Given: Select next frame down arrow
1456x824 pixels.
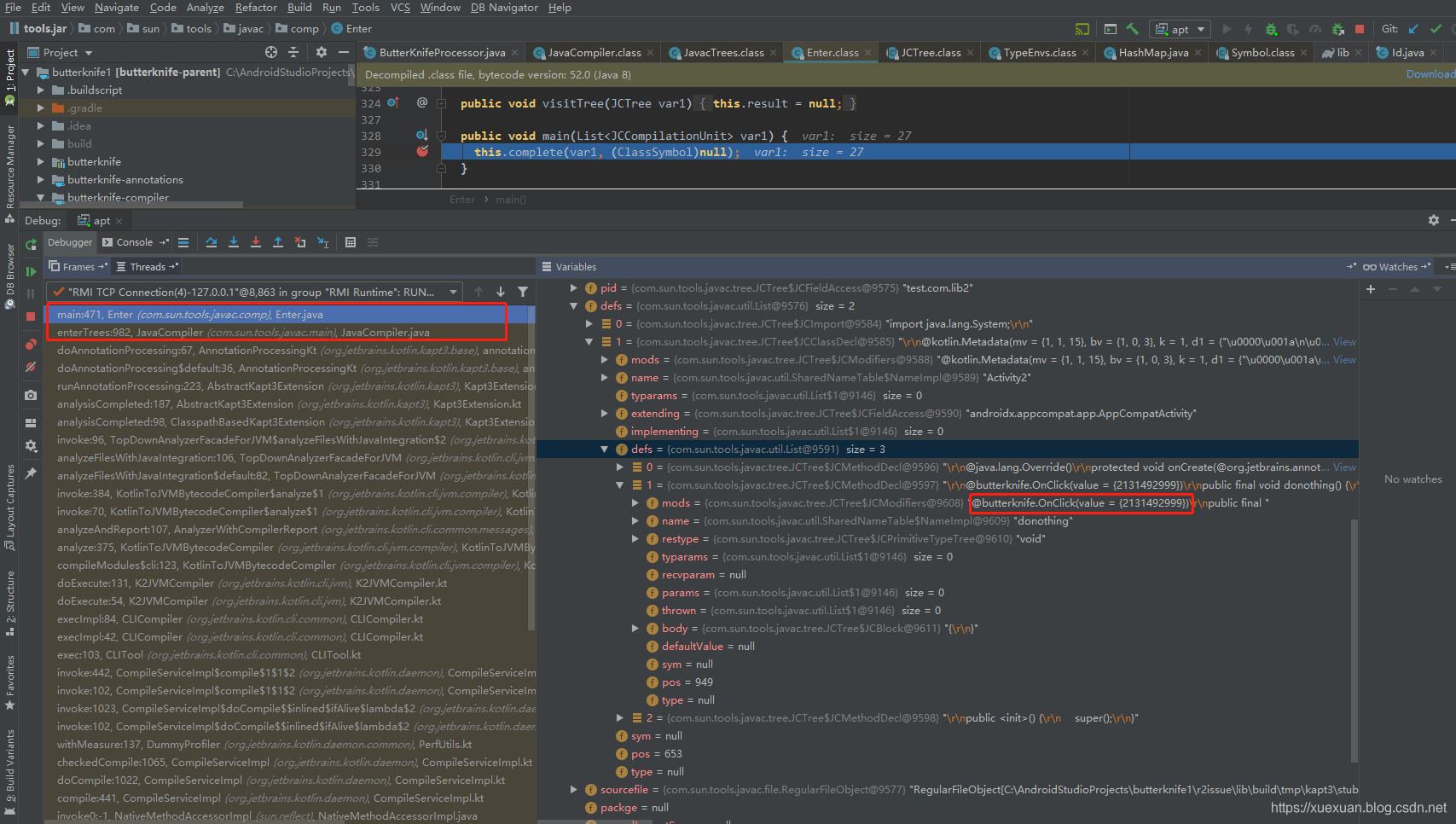Looking at the screenshot, I should click(x=501, y=292).
